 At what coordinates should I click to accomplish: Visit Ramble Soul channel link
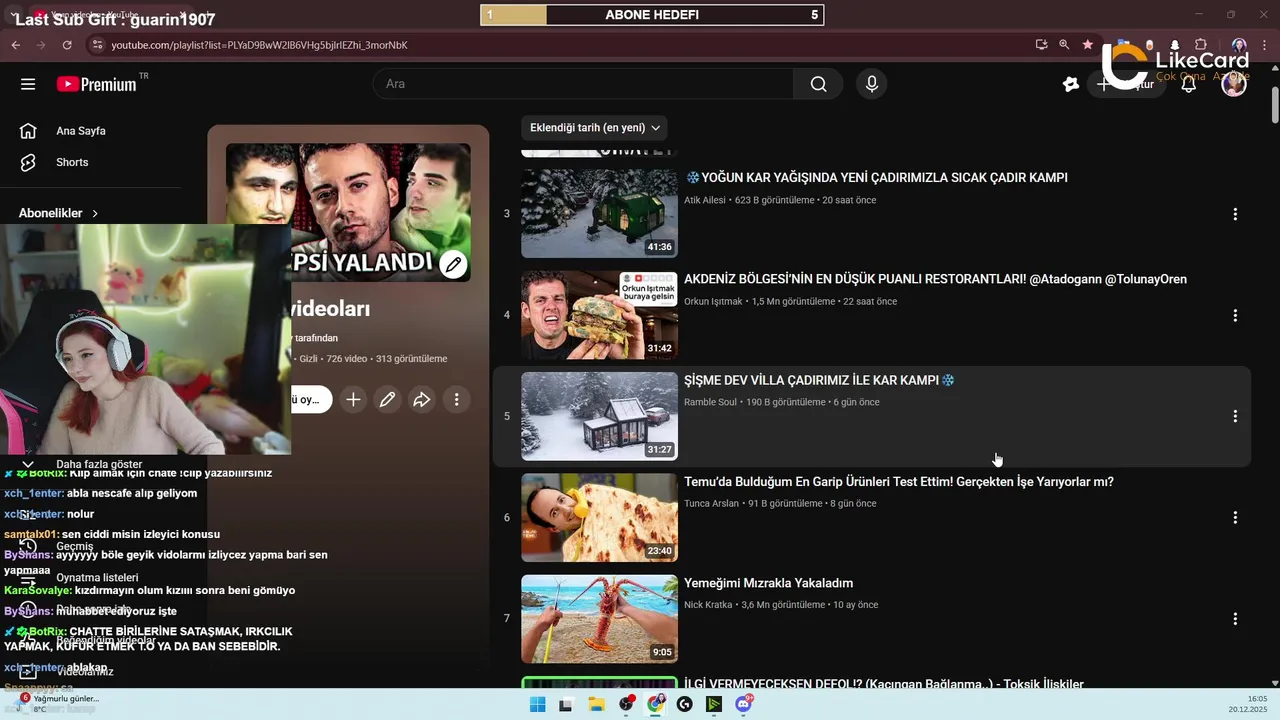pyautogui.click(x=710, y=402)
